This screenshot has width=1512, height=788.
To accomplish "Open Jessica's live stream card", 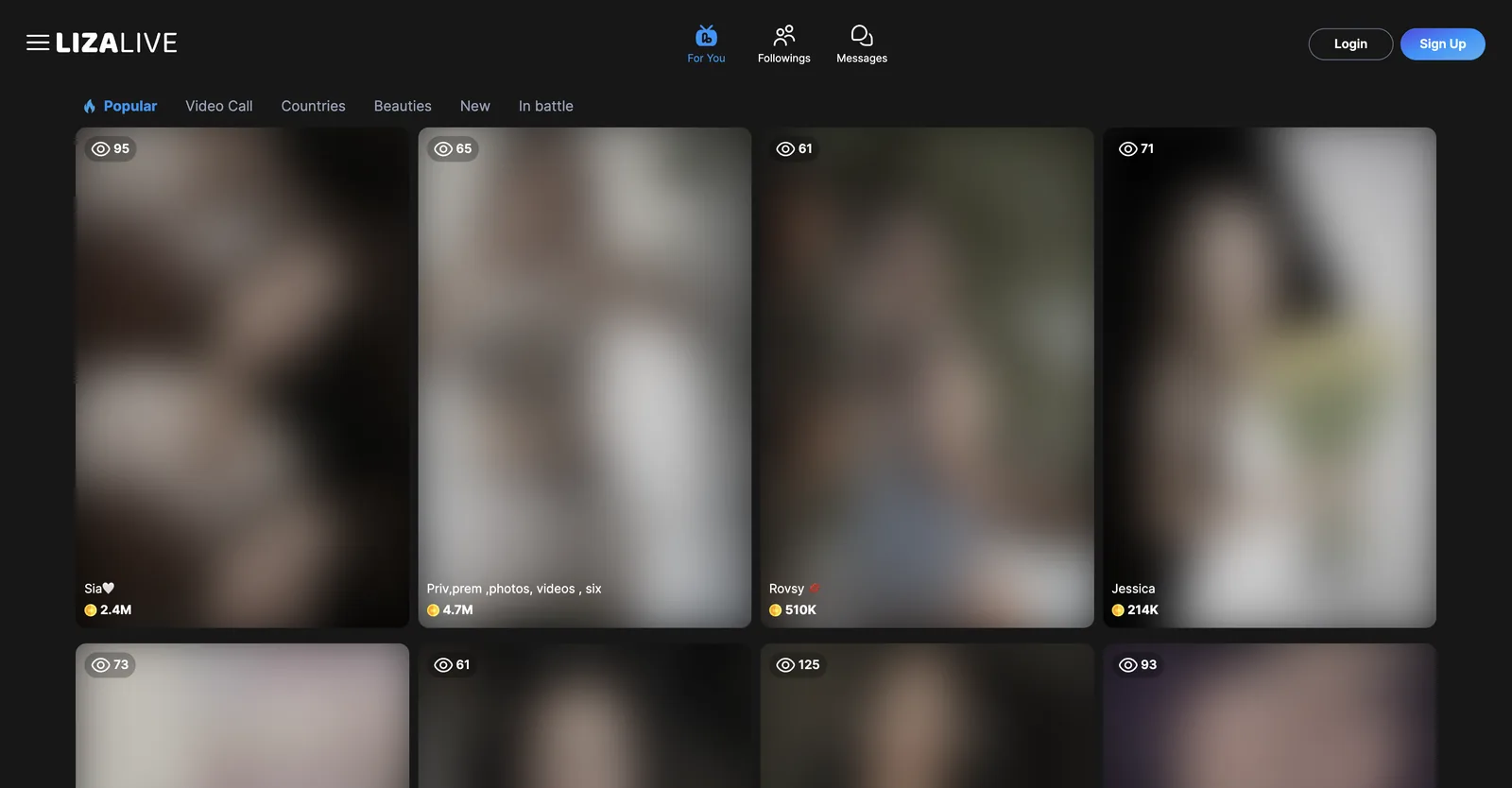I will pyautogui.click(x=1269, y=377).
